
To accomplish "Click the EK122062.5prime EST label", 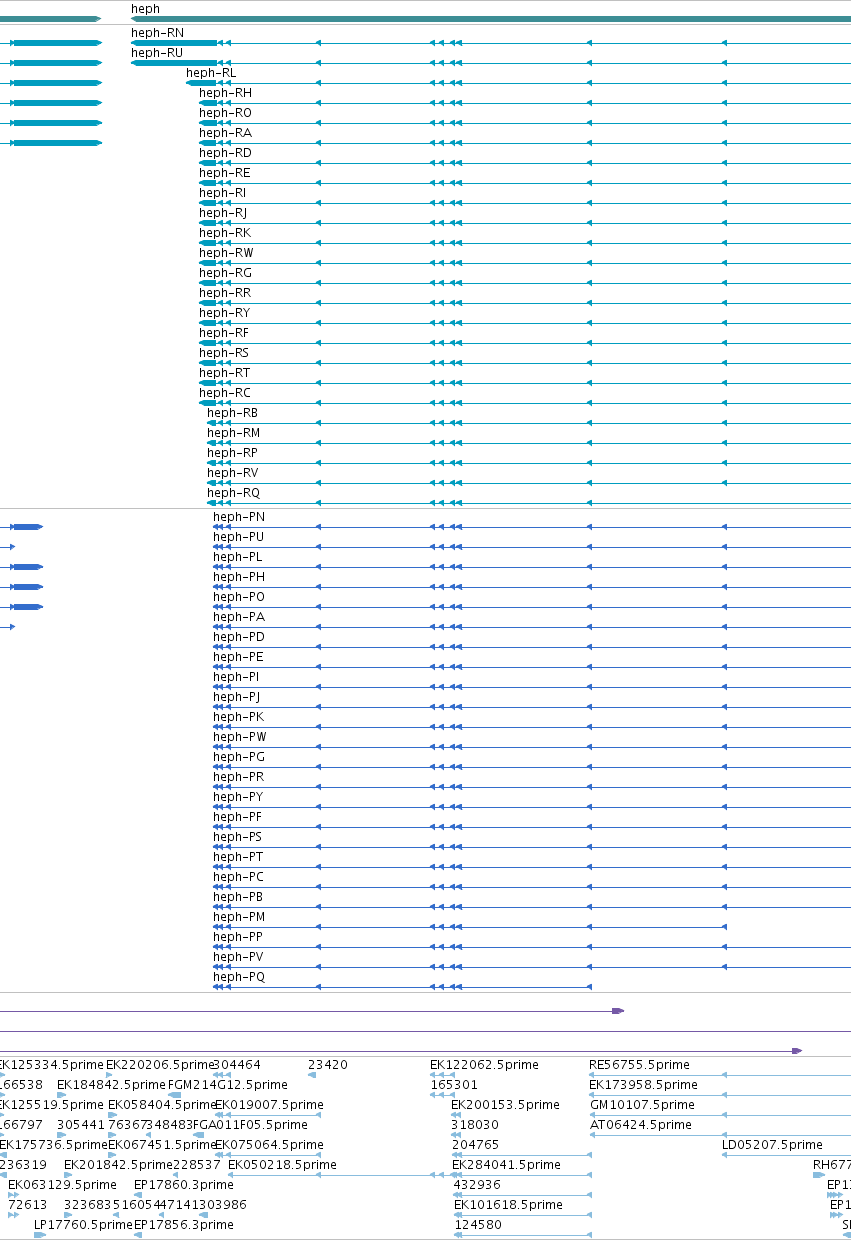I will [484, 1065].
